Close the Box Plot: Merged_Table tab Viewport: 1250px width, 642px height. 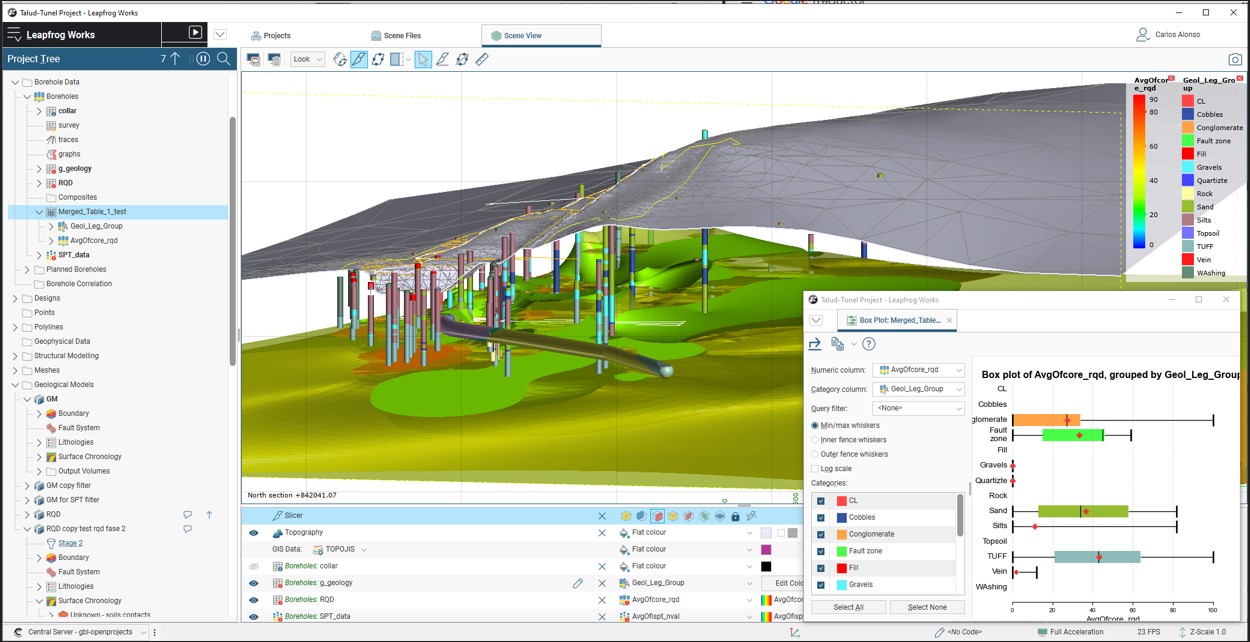(950, 320)
